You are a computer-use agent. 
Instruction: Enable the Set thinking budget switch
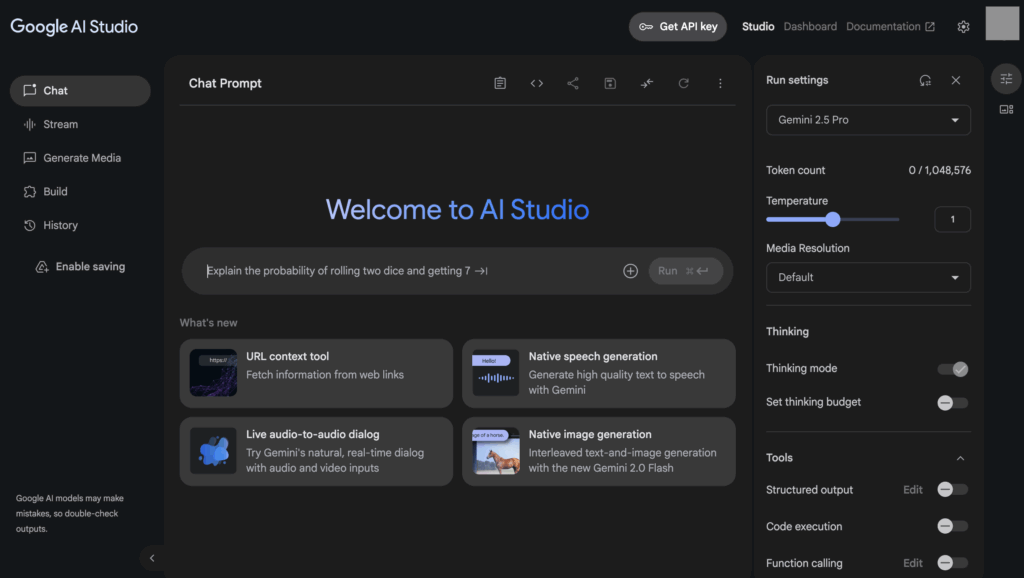point(953,403)
